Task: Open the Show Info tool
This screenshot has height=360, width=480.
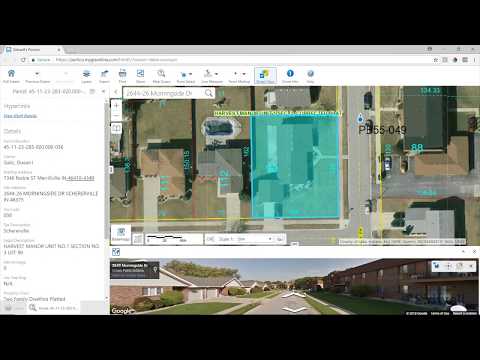Action: click(290, 73)
